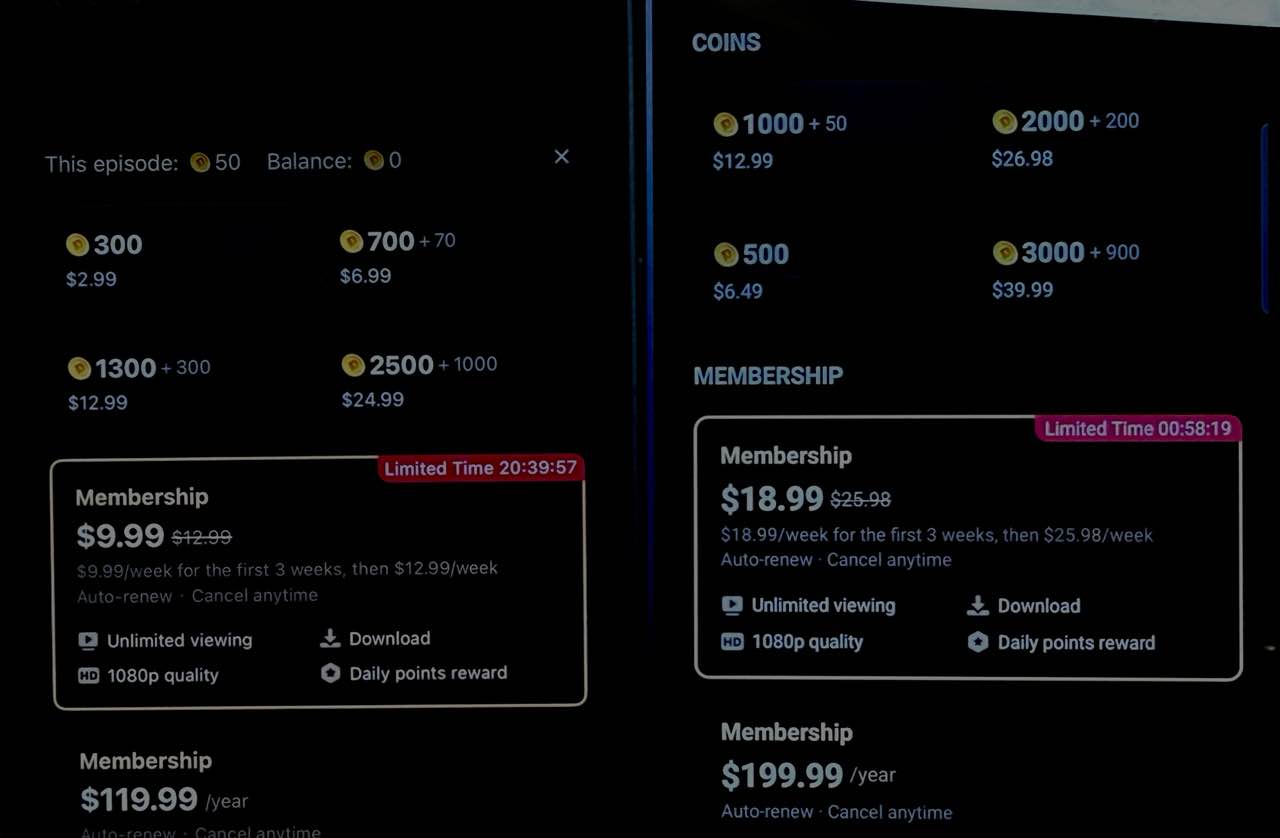Screen dimensions: 1280x838
Task: Click the HD 1080p quality icon in $9.99 plan
Action: click(x=88, y=675)
